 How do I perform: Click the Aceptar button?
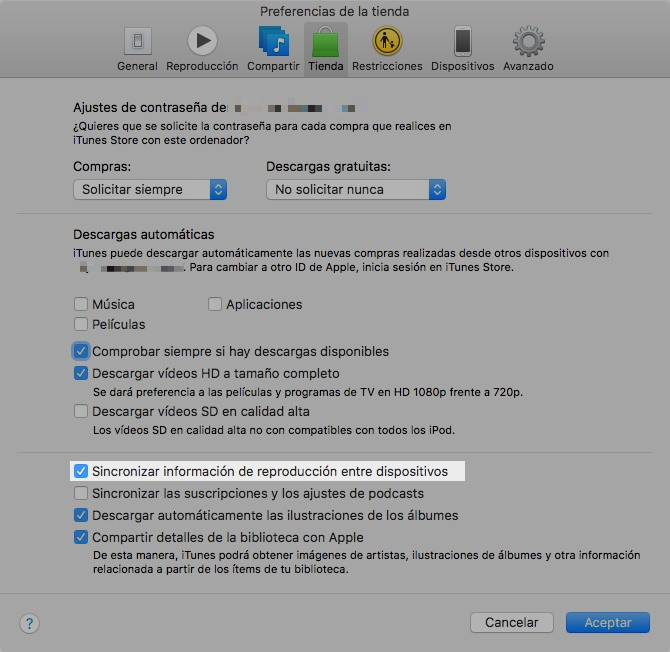coord(608,623)
